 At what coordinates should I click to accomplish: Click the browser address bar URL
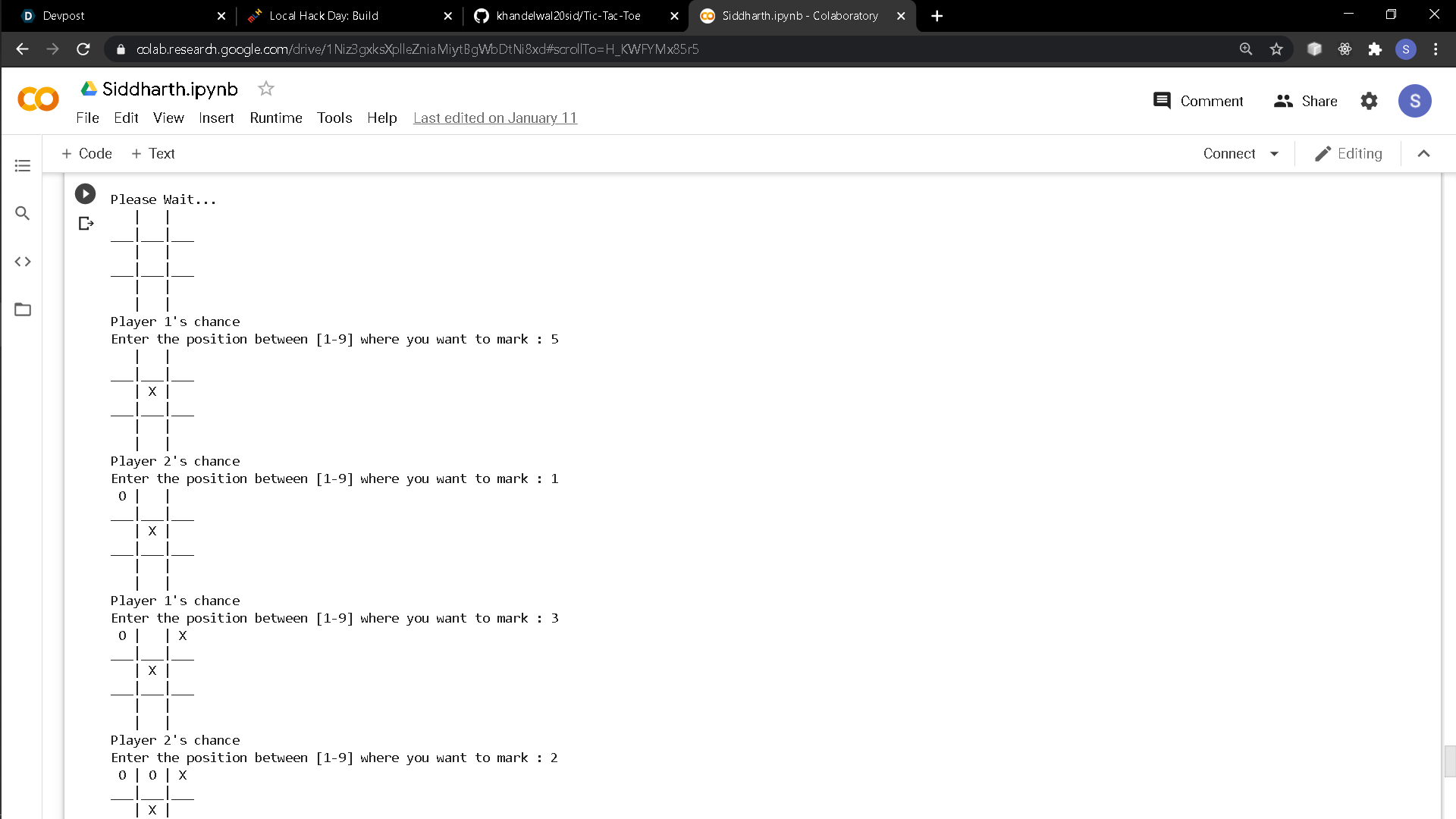click(x=417, y=49)
